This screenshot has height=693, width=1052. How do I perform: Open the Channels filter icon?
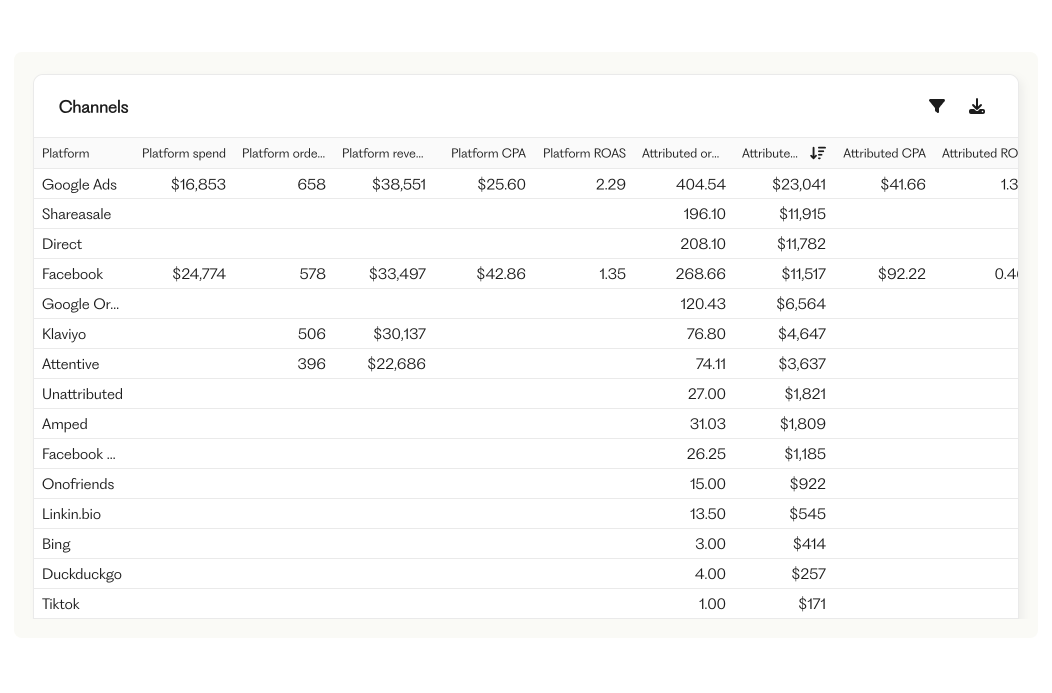pos(937,106)
